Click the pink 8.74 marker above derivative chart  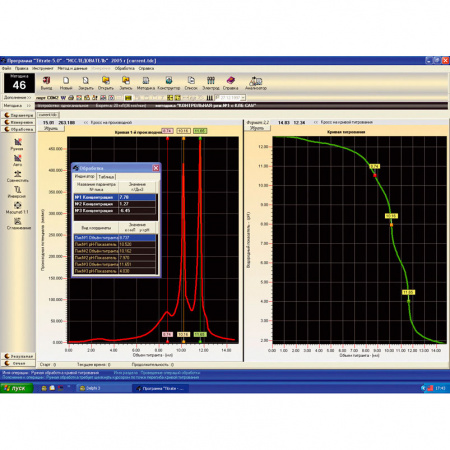pyautogui.click(x=167, y=131)
